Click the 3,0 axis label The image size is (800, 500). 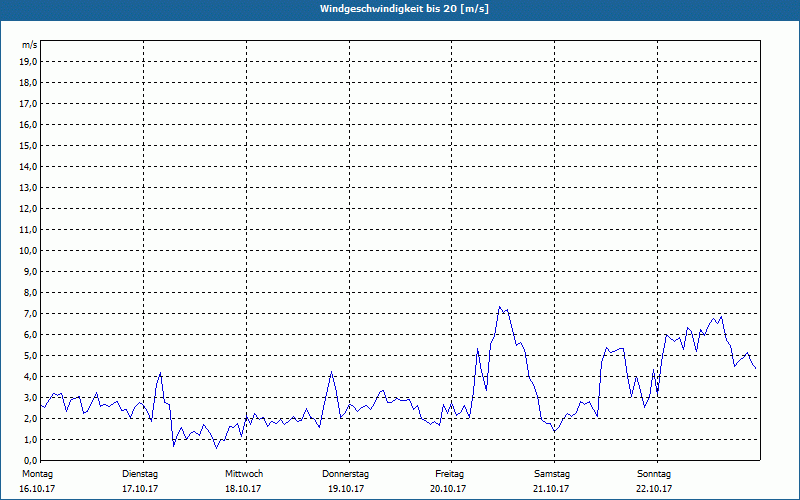pos(31,397)
